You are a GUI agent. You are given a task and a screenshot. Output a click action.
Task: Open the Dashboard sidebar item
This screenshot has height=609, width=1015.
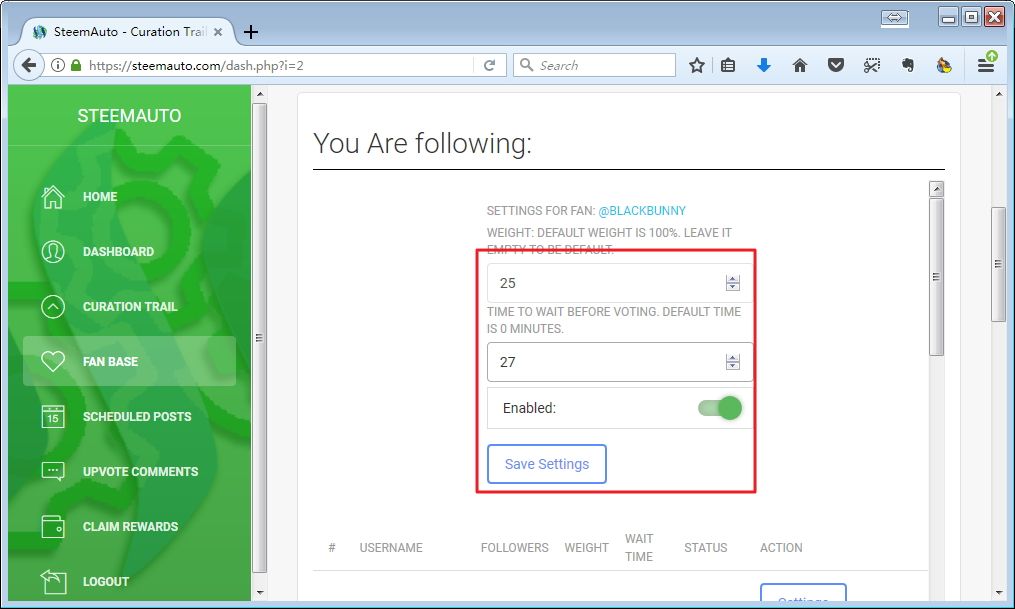[129, 252]
